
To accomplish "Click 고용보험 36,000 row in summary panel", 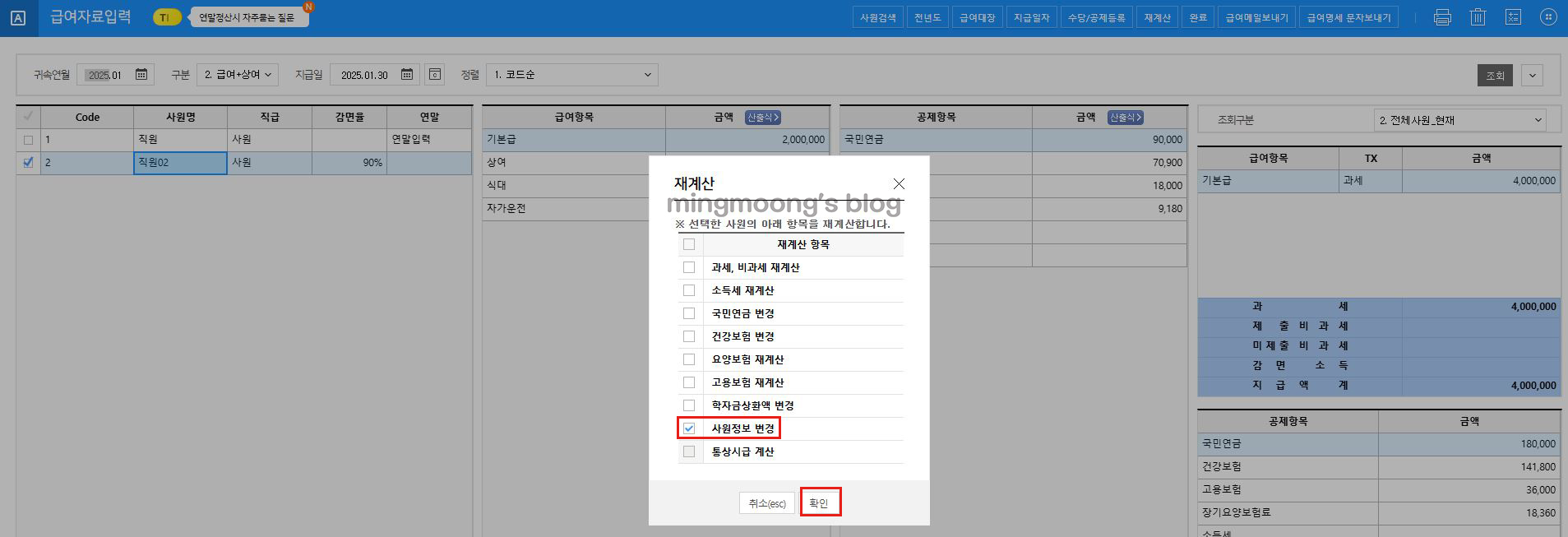I will pyautogui.click(x=1379, y=490).
